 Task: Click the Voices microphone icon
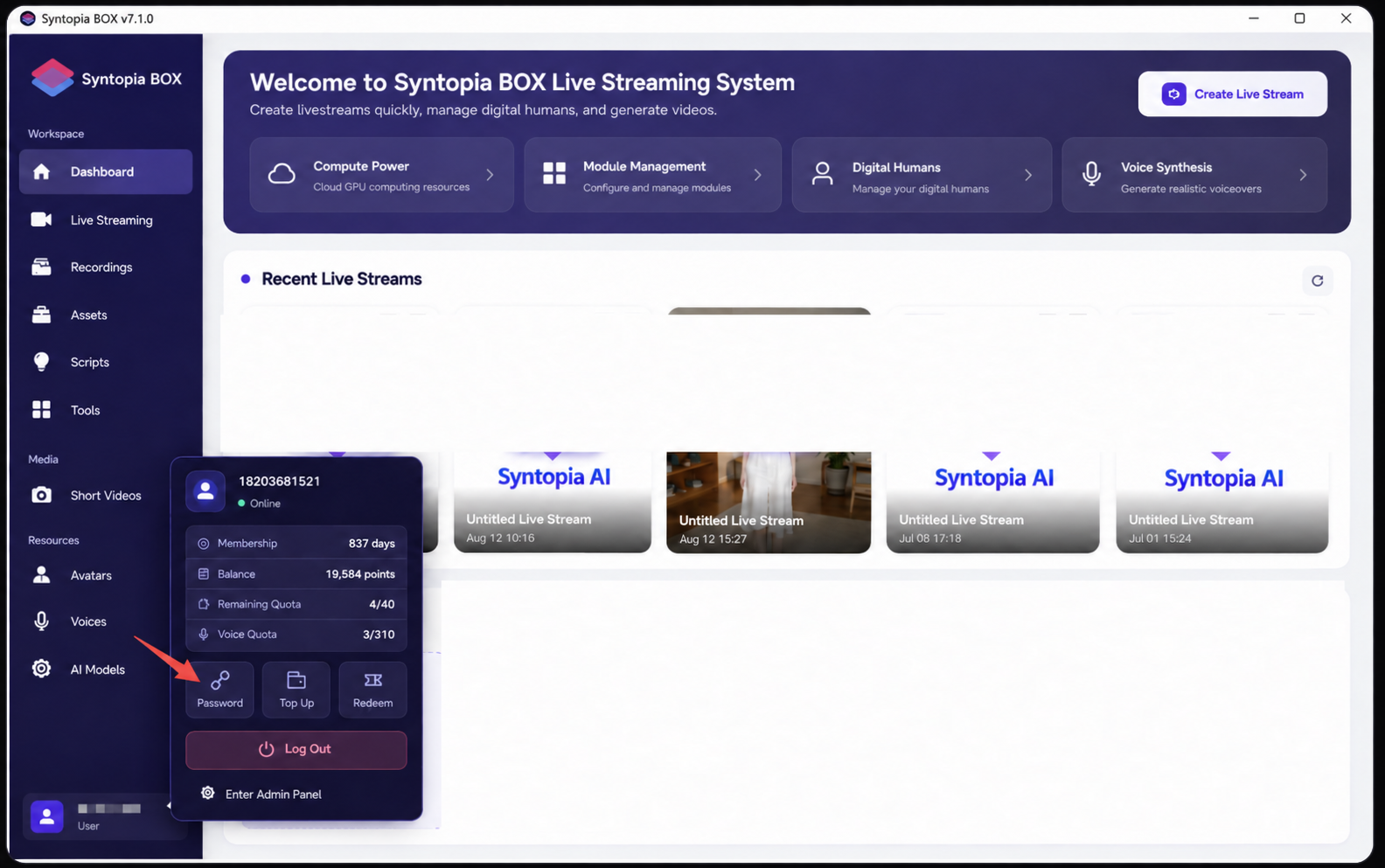click(41, 621)
